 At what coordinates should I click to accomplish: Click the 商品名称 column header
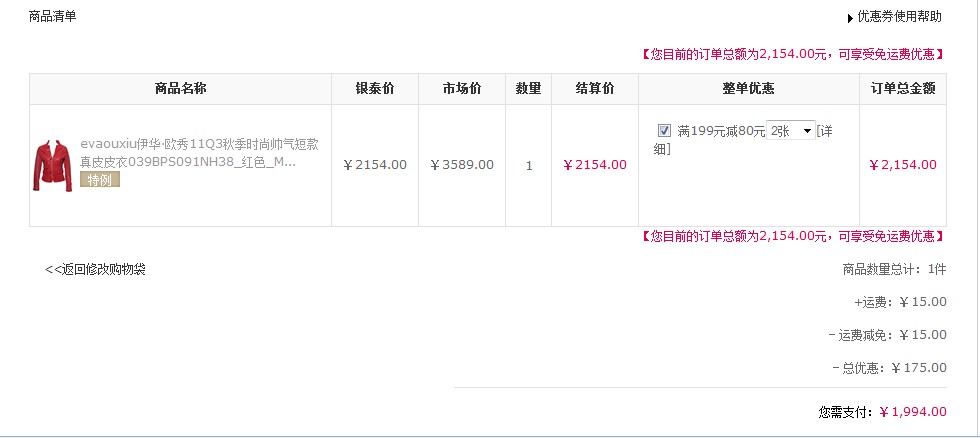[x=180, y=89]
